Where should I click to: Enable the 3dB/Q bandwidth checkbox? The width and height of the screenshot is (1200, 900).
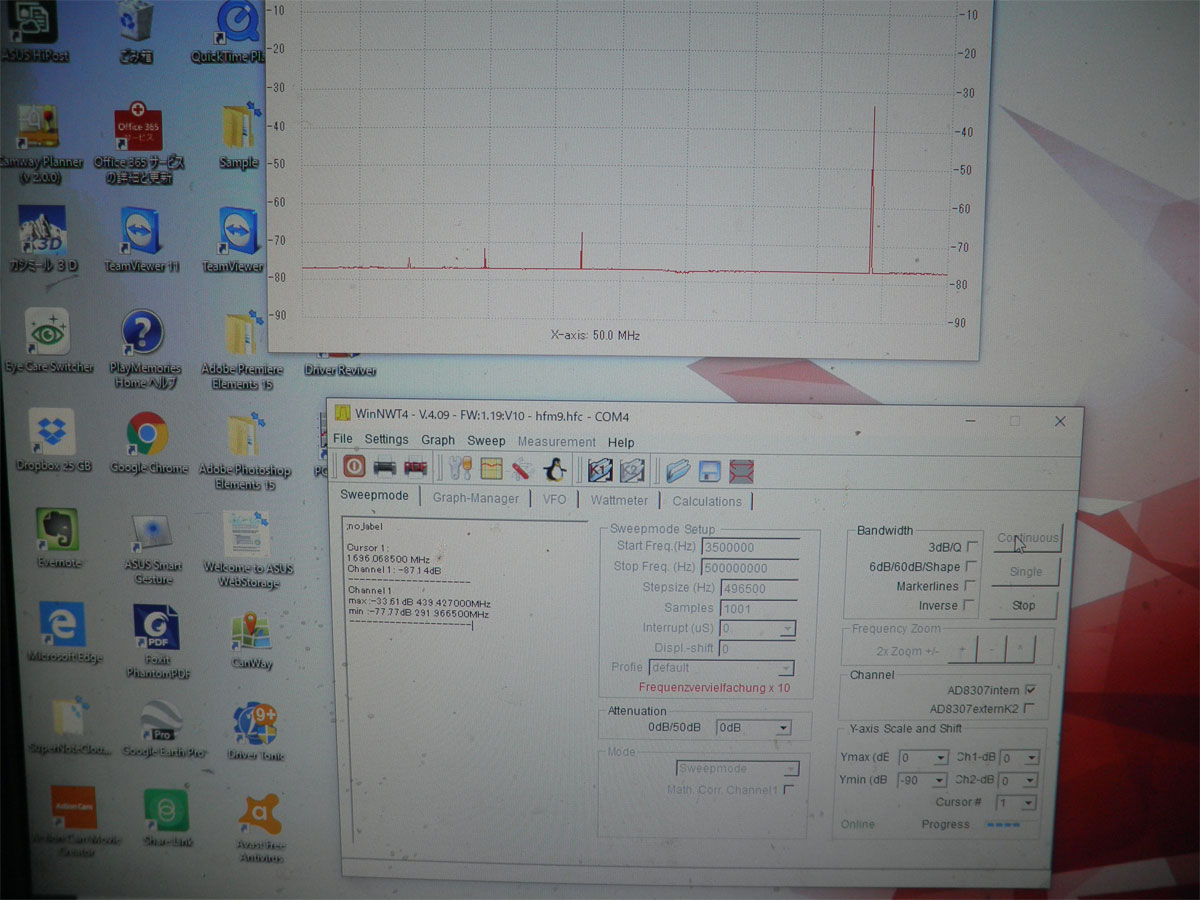(971, 547)
